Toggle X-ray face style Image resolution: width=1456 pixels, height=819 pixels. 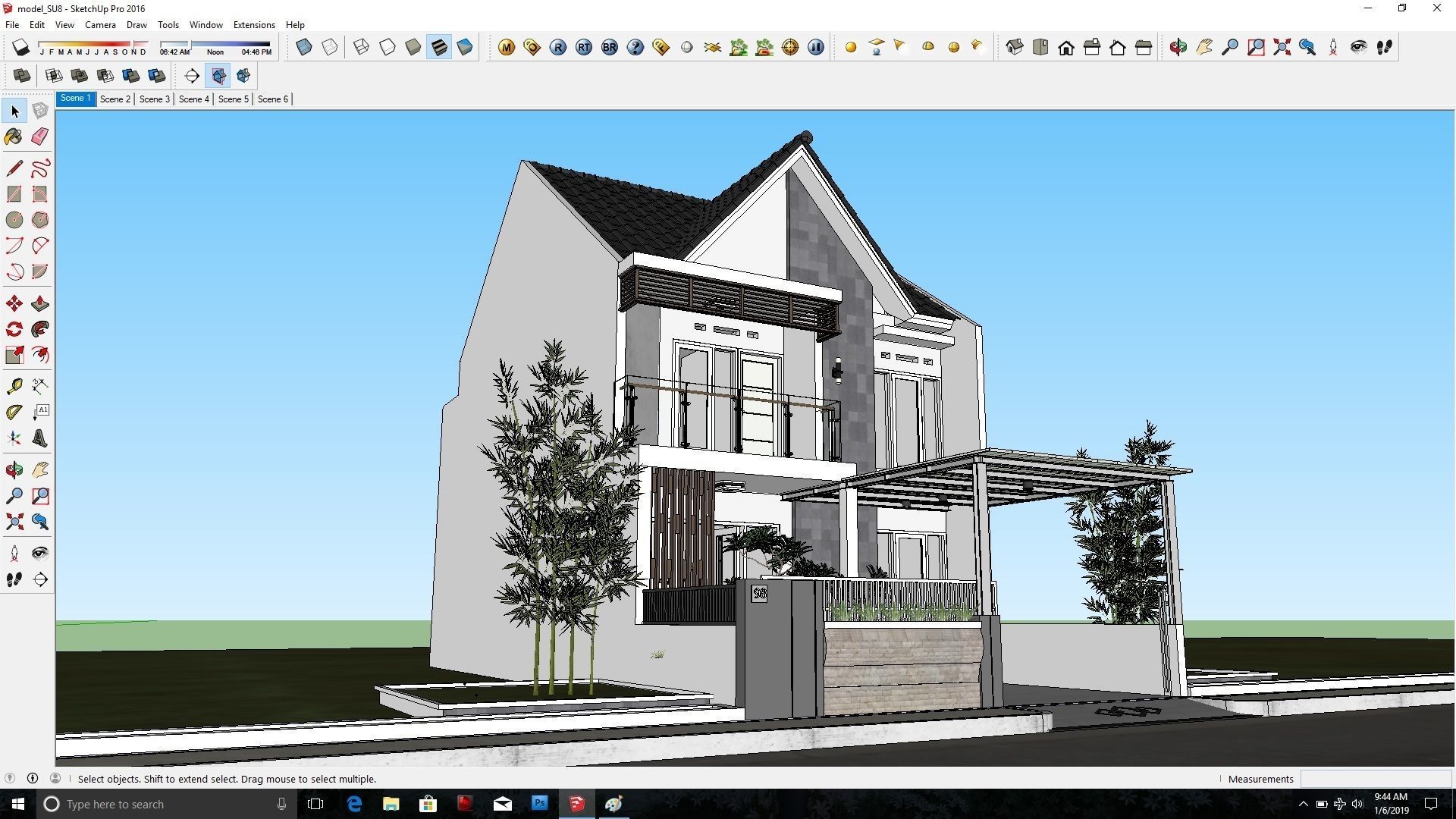click(304, 47)
